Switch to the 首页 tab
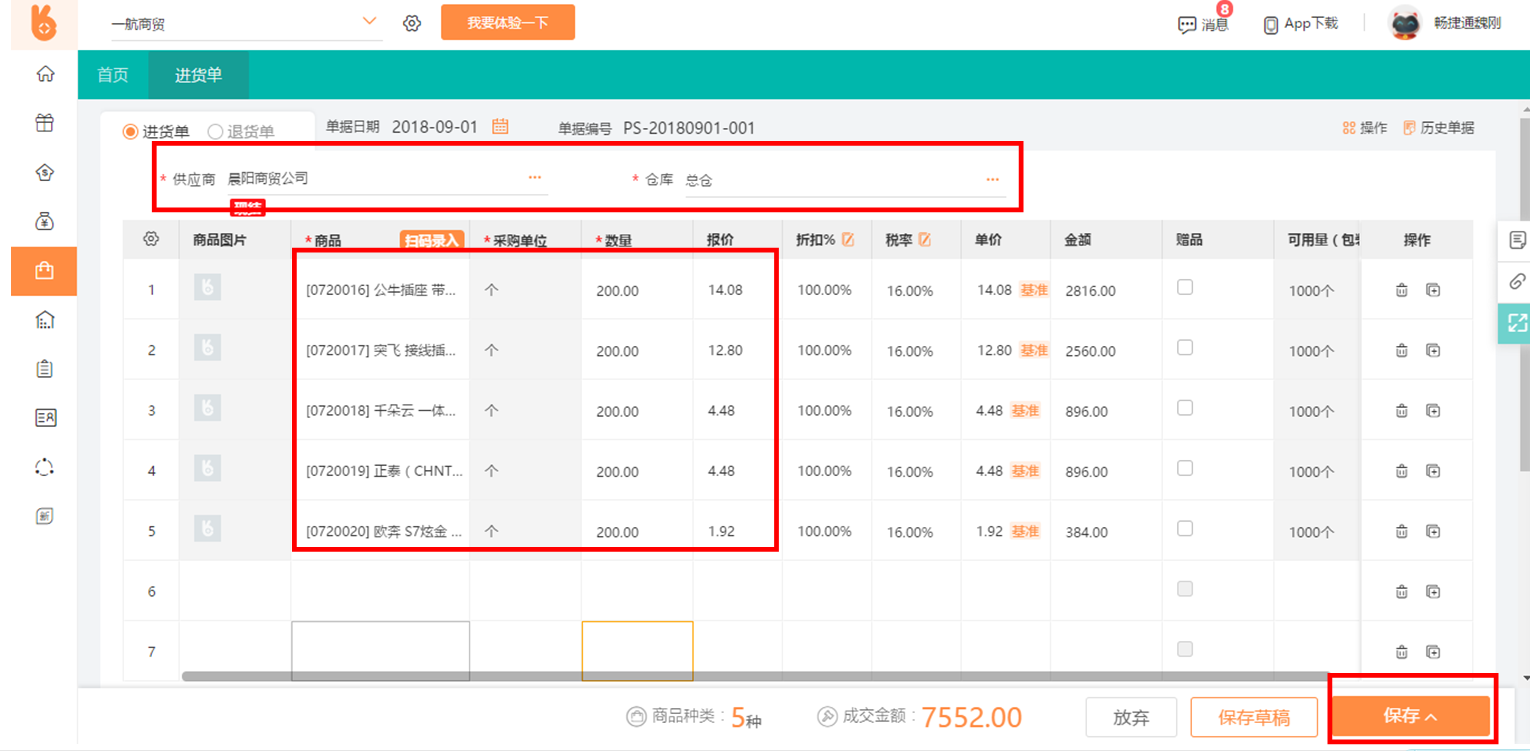The width and height of the screenshot is (1530, 751). (x=113, y=75)
